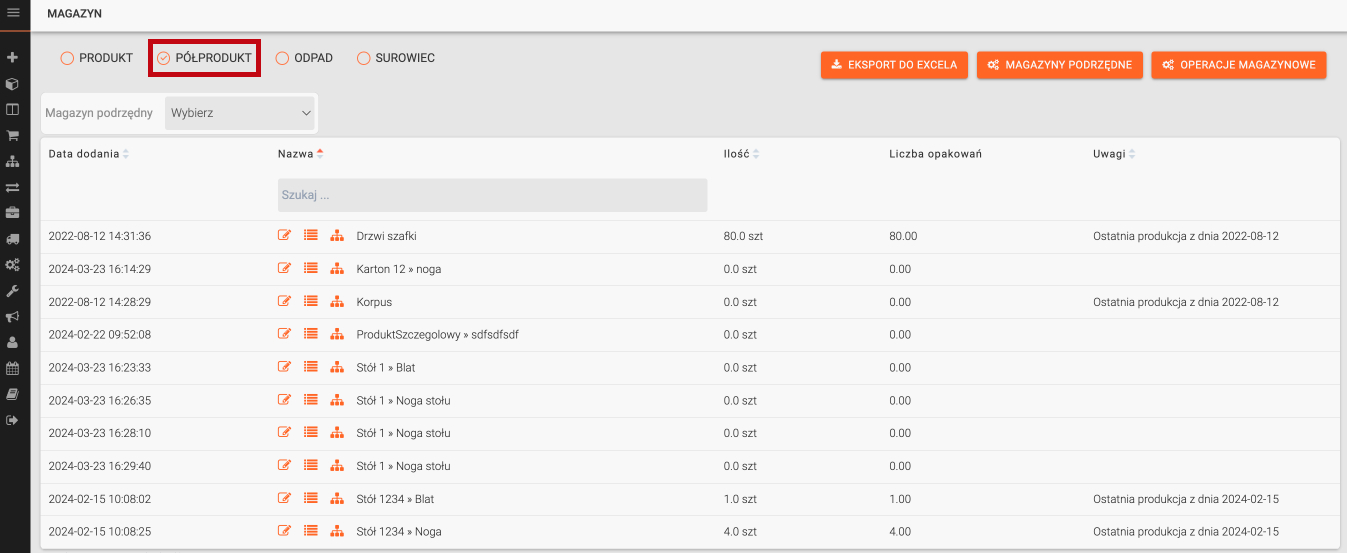1347x553 pixels.
Task: Open the shopping cart icon in sidebar
Action: [13, 135]
